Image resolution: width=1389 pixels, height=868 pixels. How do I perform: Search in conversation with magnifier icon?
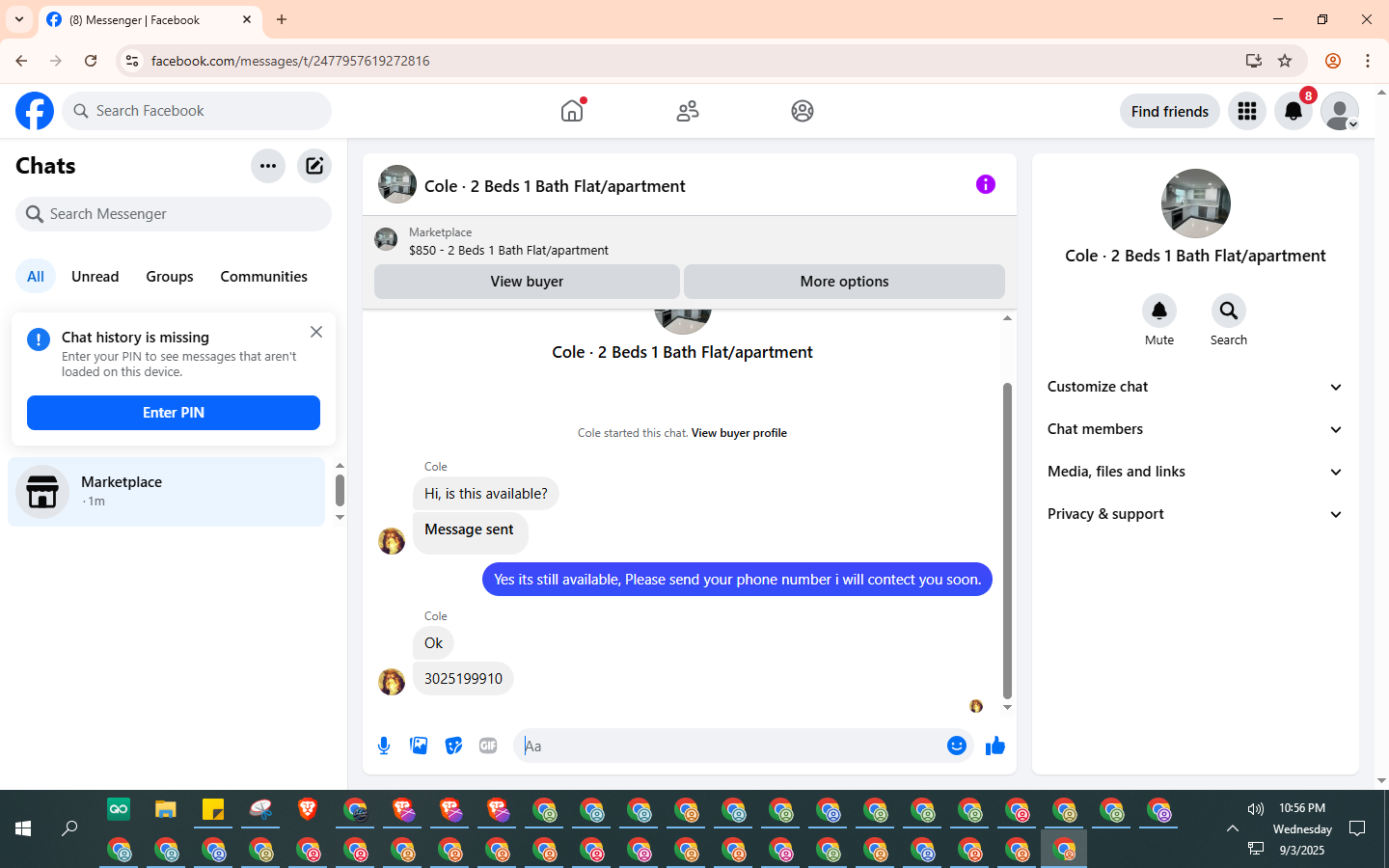1229,311
